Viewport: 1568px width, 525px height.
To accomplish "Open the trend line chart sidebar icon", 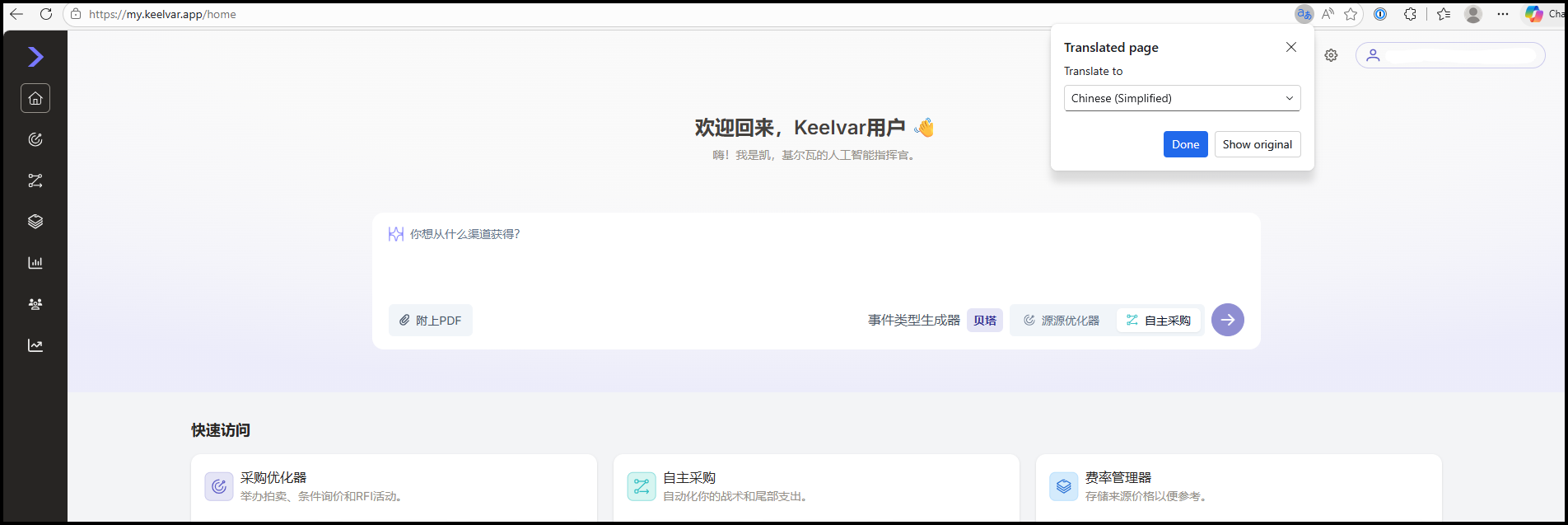I will 35,345.
